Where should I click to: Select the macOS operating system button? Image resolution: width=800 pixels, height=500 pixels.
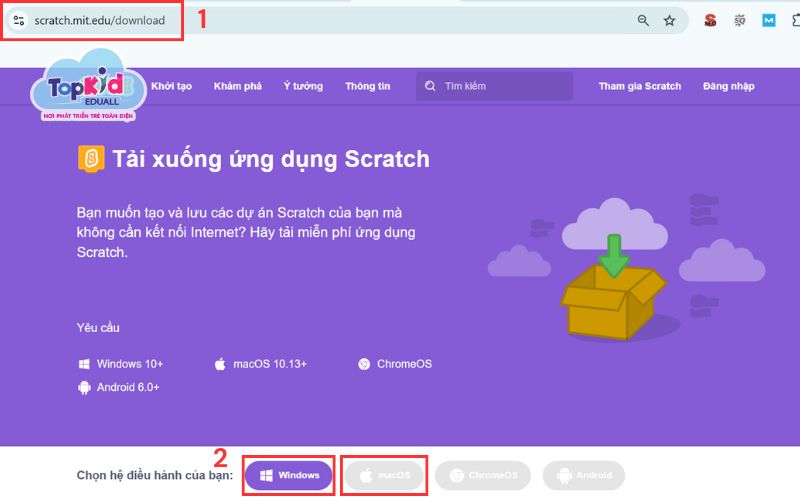point(384,476)
